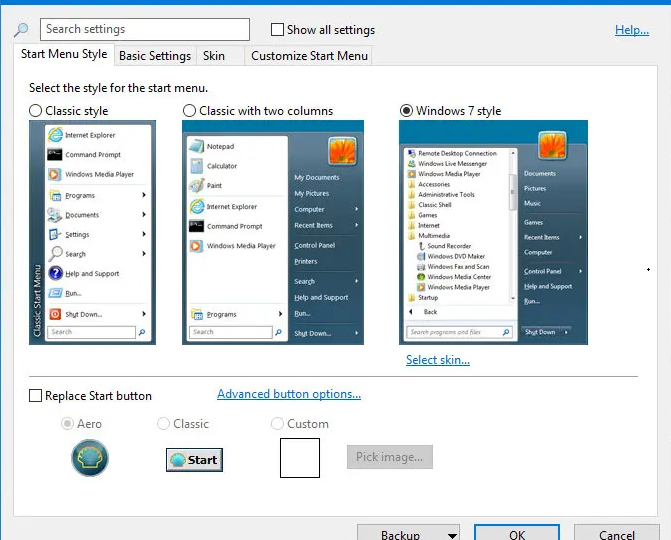
Task: Focus the Search settings field
Action: 145,29
